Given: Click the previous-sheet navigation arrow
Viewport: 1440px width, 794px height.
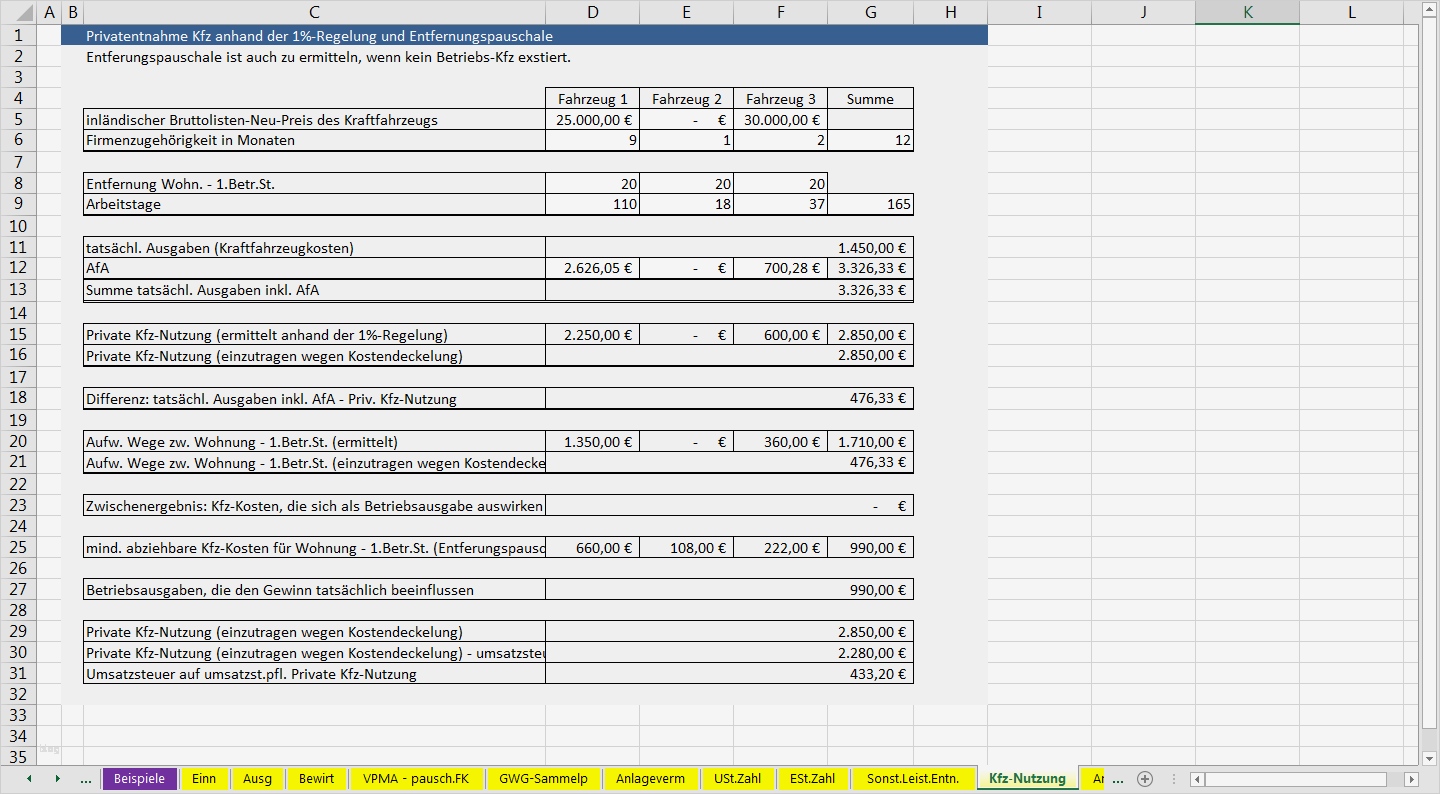Looking at the screenshot, I should click(29, 778).
